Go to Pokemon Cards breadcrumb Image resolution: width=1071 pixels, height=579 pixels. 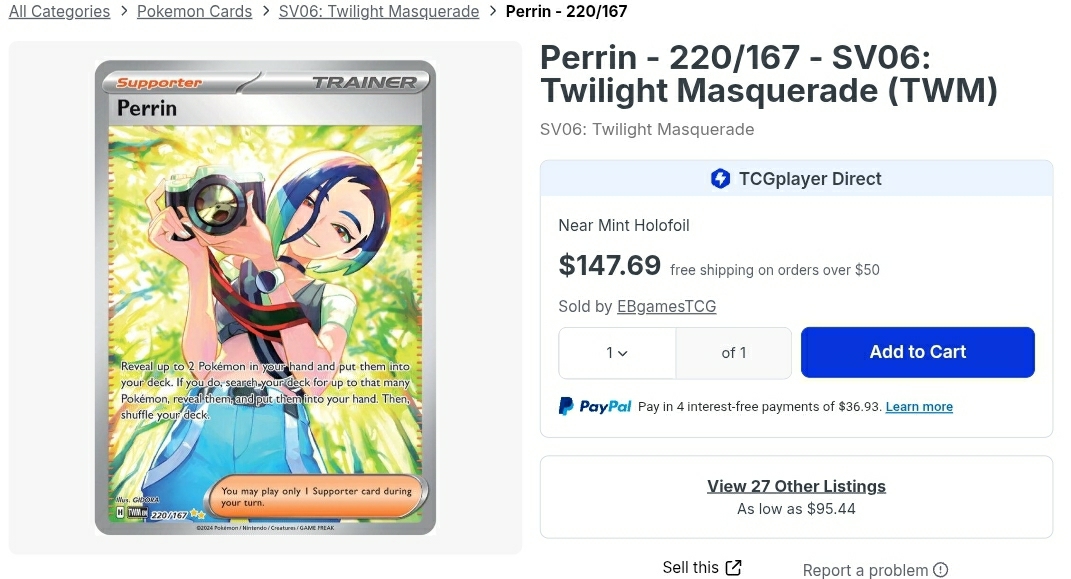coord(195,12)
